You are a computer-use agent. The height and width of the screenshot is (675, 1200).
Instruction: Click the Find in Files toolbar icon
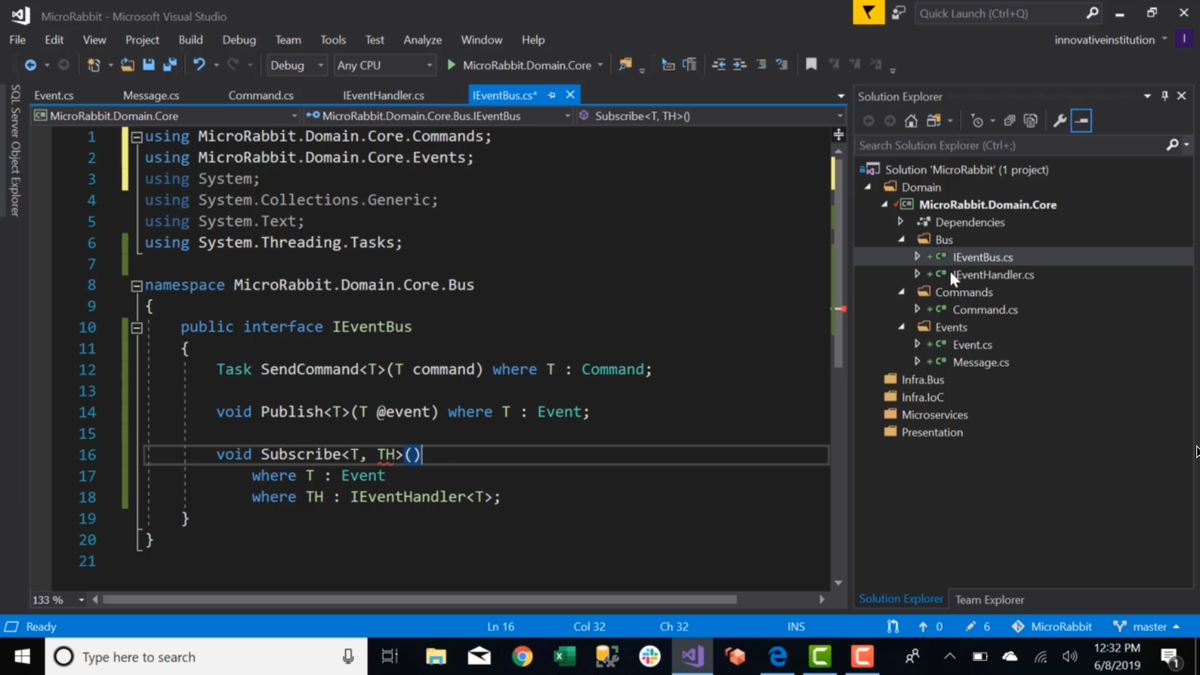(626, 65)
